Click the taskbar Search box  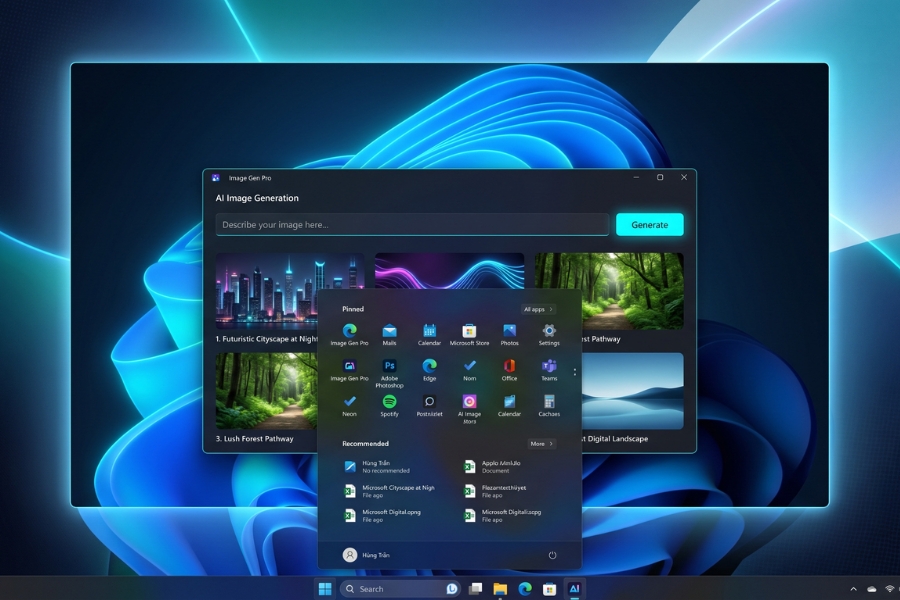point(400,589)
